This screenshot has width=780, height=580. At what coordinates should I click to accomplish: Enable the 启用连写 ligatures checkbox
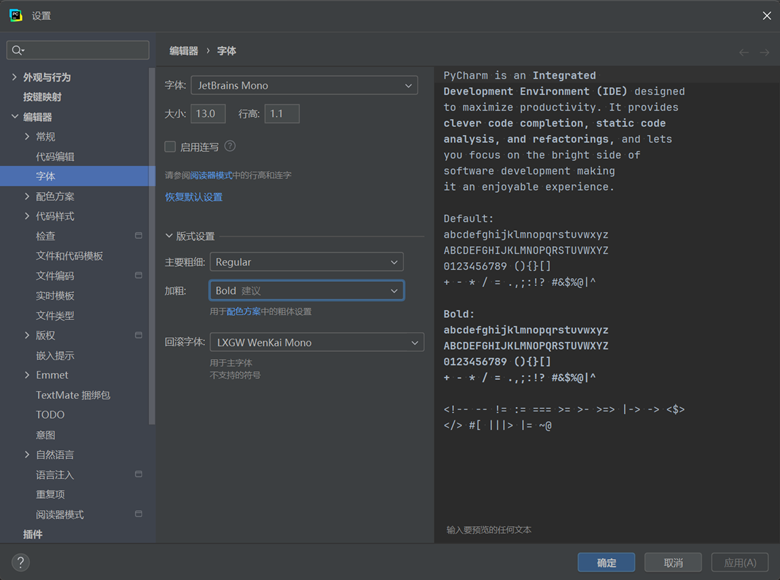(170, 147)
